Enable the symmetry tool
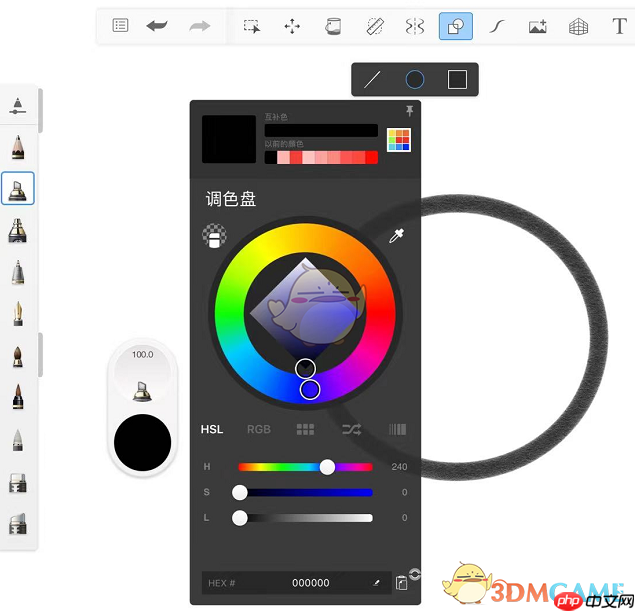This screenshot has width=635, height=611. (x=415, y=27)
